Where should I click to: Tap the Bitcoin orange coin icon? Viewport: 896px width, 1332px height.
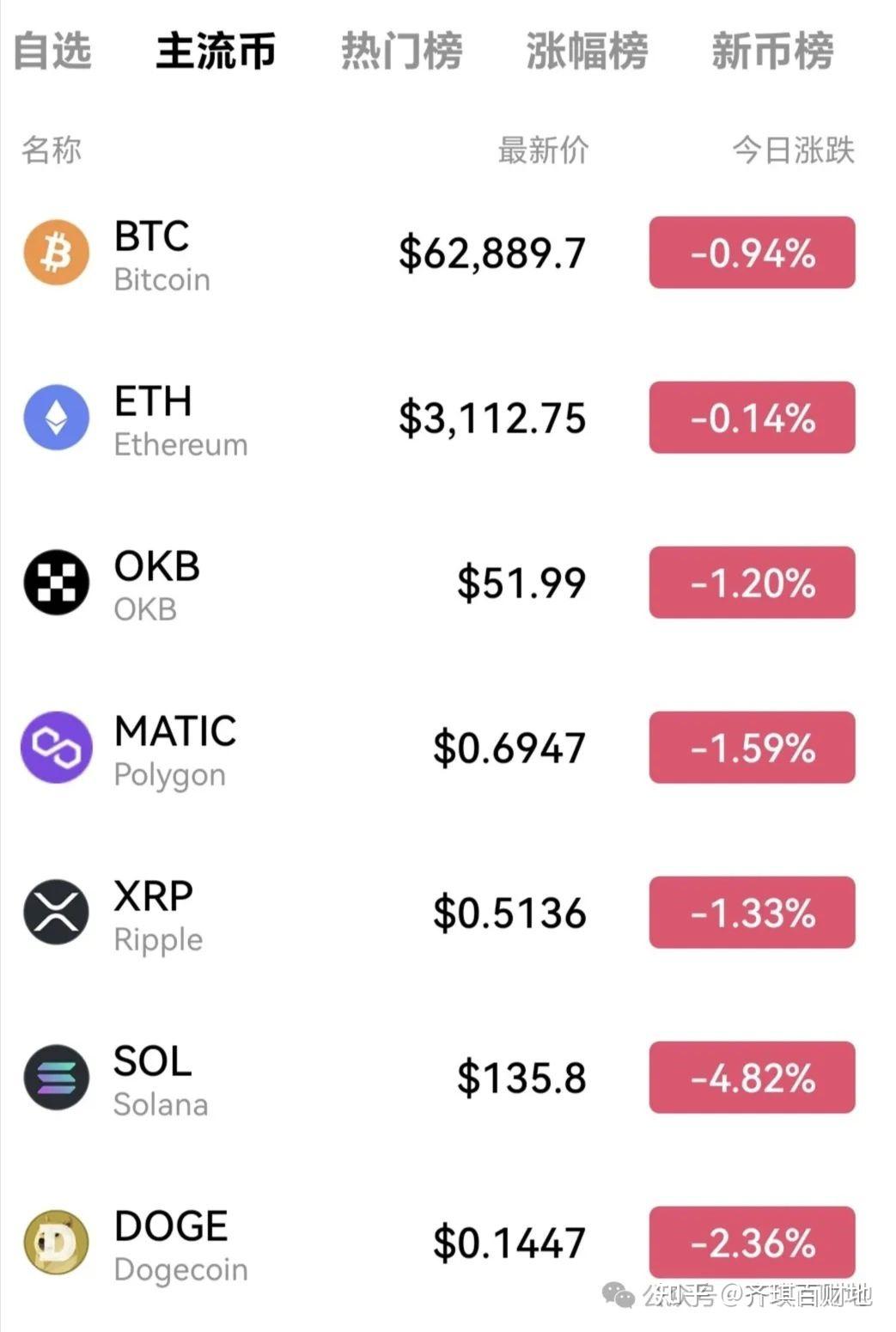tap(56, 253)
